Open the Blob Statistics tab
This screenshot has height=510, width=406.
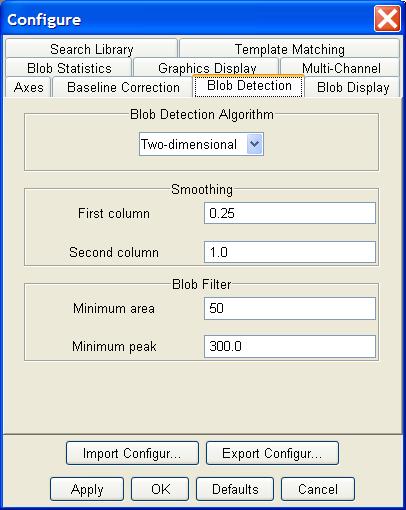[x=69, y=68]
